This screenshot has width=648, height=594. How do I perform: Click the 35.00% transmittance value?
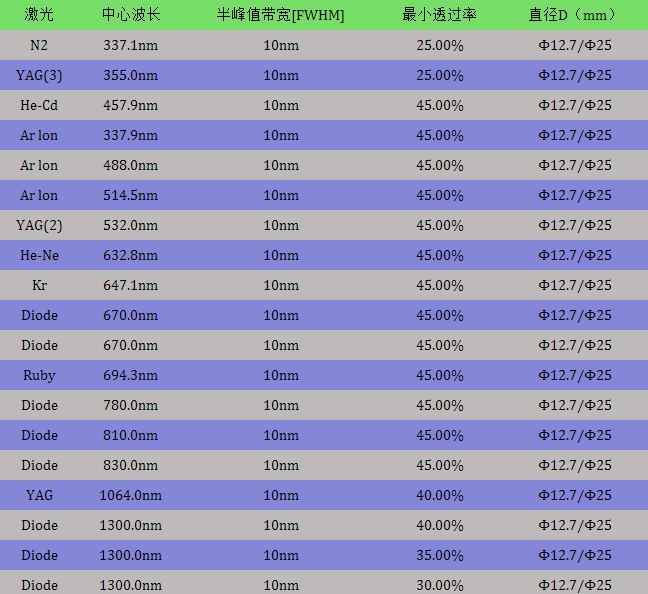coord(440,555)
